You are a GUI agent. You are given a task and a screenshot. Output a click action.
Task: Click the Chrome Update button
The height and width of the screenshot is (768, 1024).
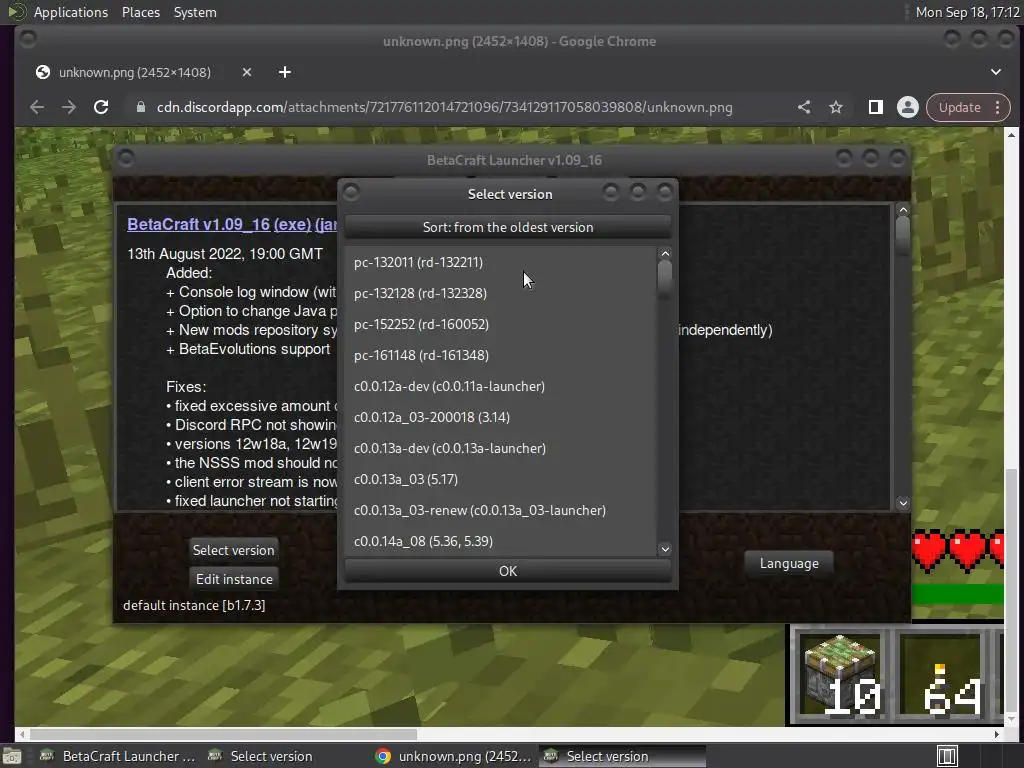[x=959, y=107]
